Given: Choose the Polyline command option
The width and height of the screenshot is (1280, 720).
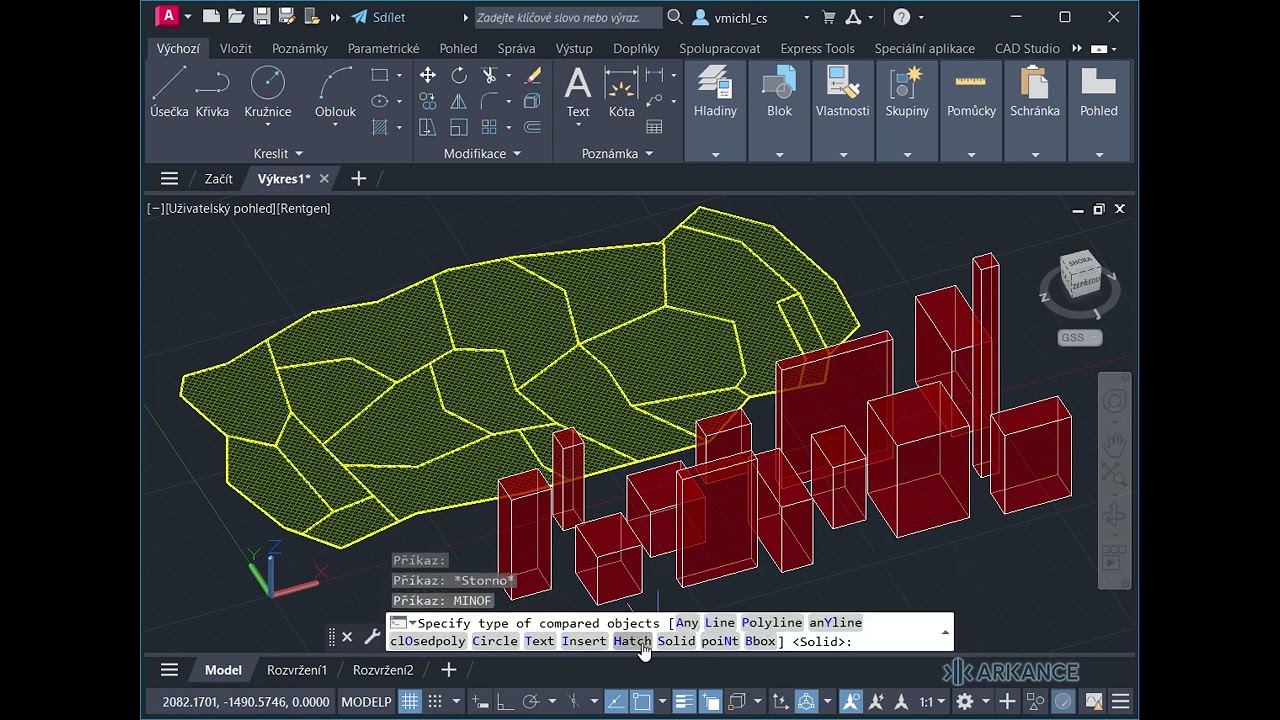Looking at the screenshot, I should tap(772, 622).
